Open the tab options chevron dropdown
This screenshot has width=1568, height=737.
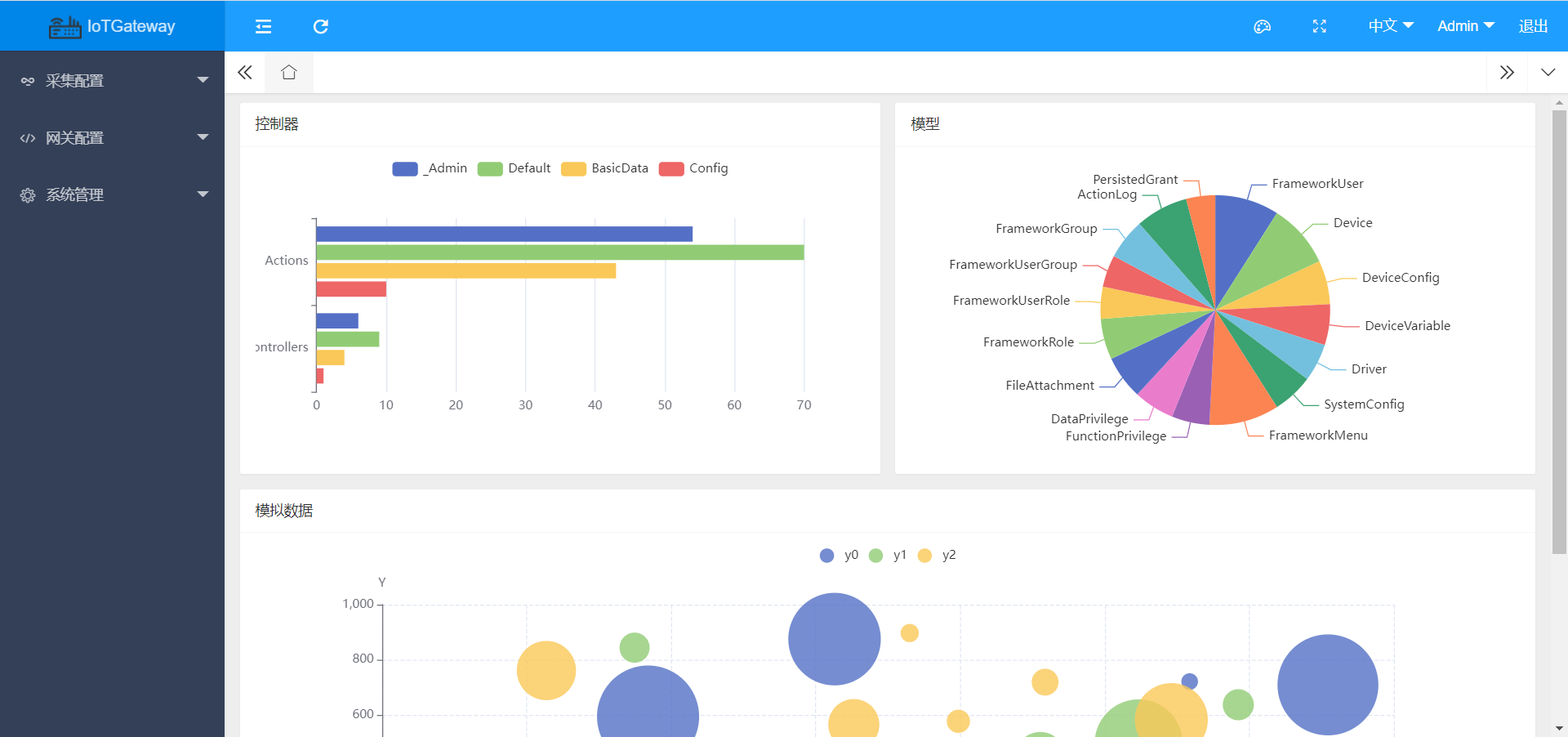(1548, 73)
